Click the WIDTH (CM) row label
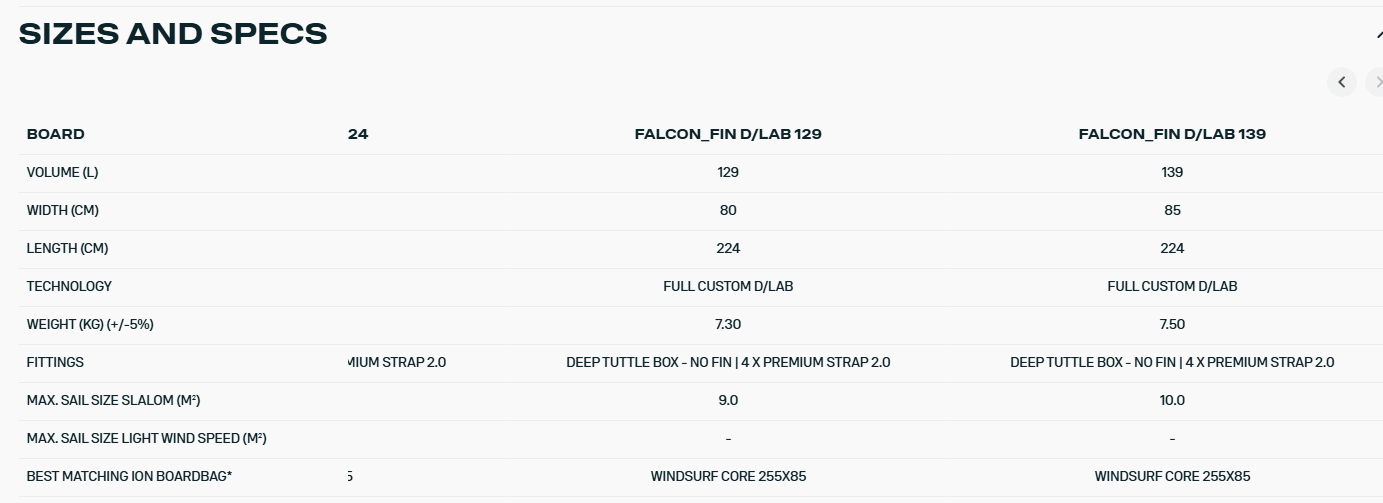This screenshot has height=503, width=1383. pos(62,210)
